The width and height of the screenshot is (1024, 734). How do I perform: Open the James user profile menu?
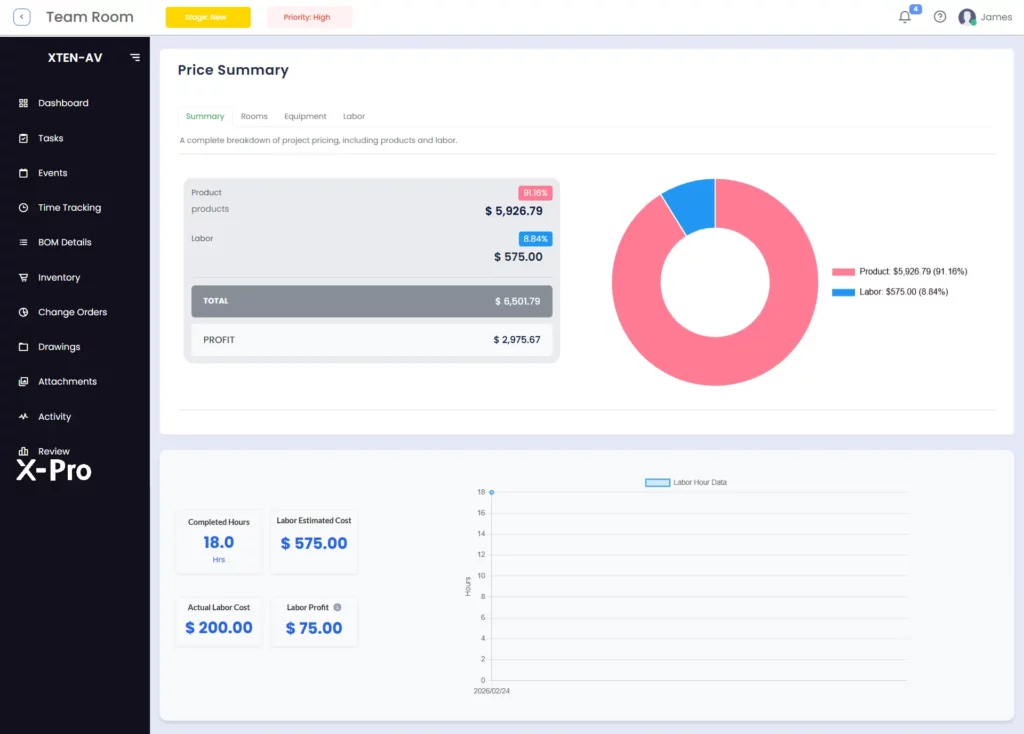[x=985, y=17]
